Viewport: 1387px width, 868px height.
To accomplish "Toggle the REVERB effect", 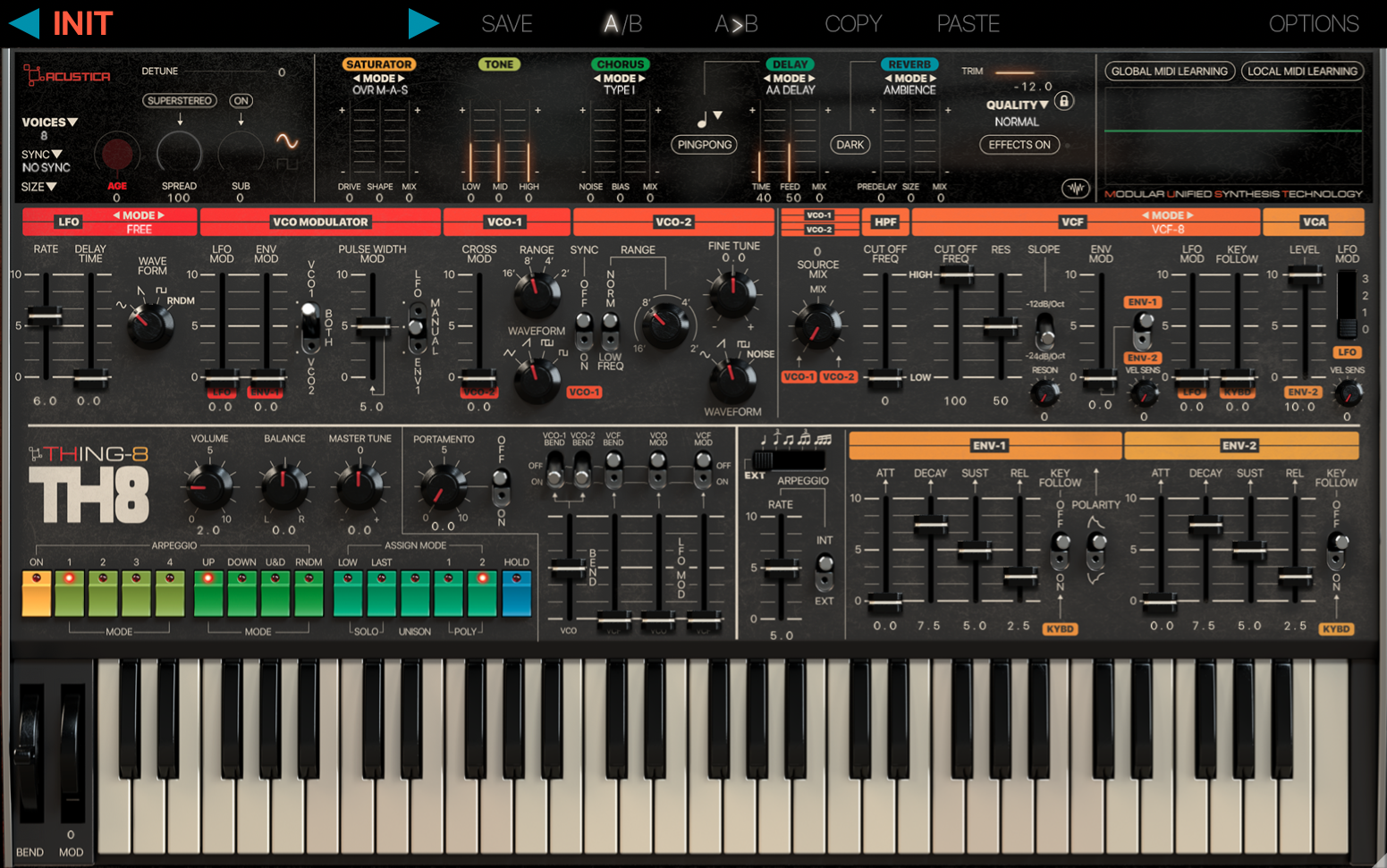I will [x=909, y=64].
